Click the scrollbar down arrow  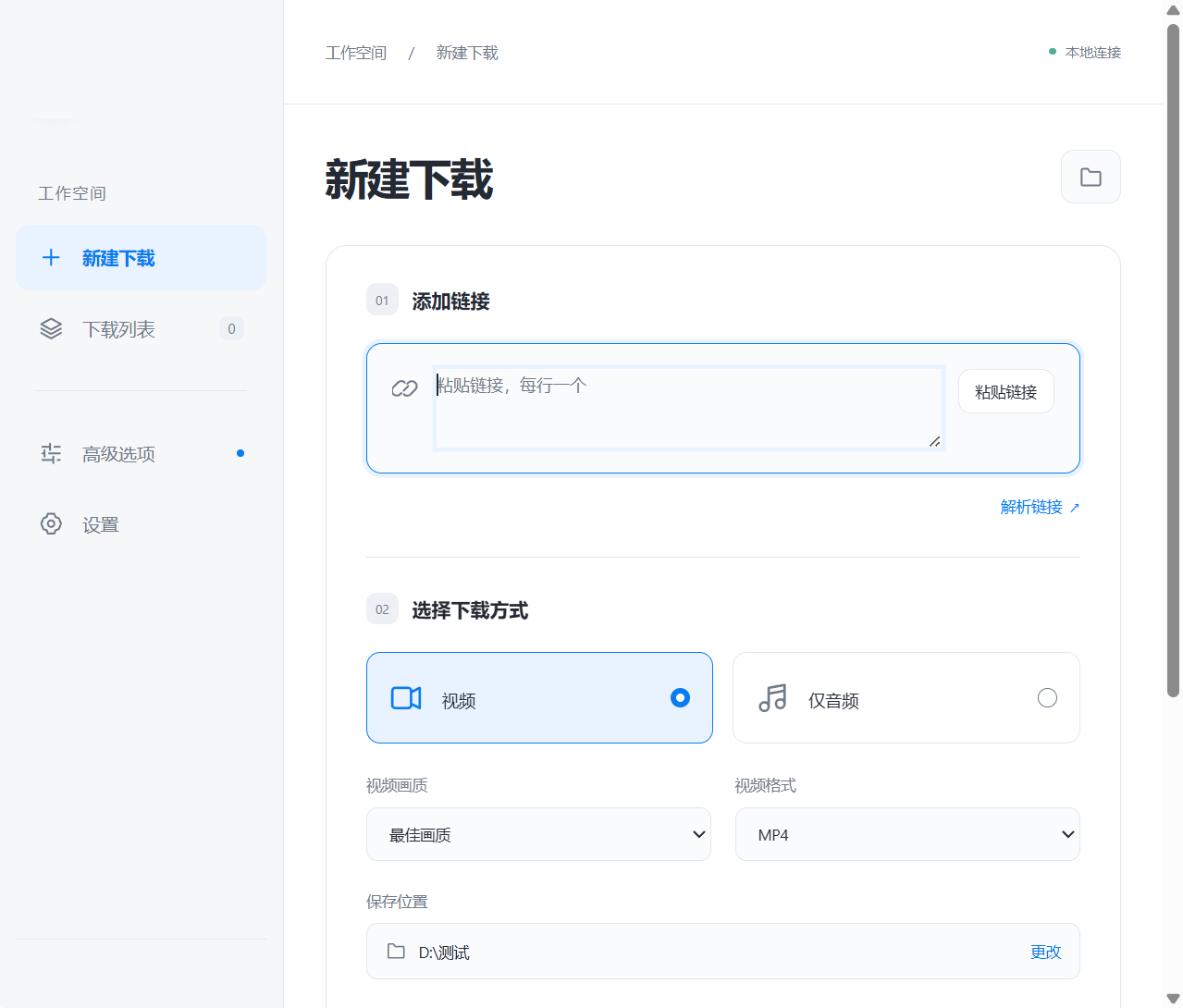(1173, 998)
